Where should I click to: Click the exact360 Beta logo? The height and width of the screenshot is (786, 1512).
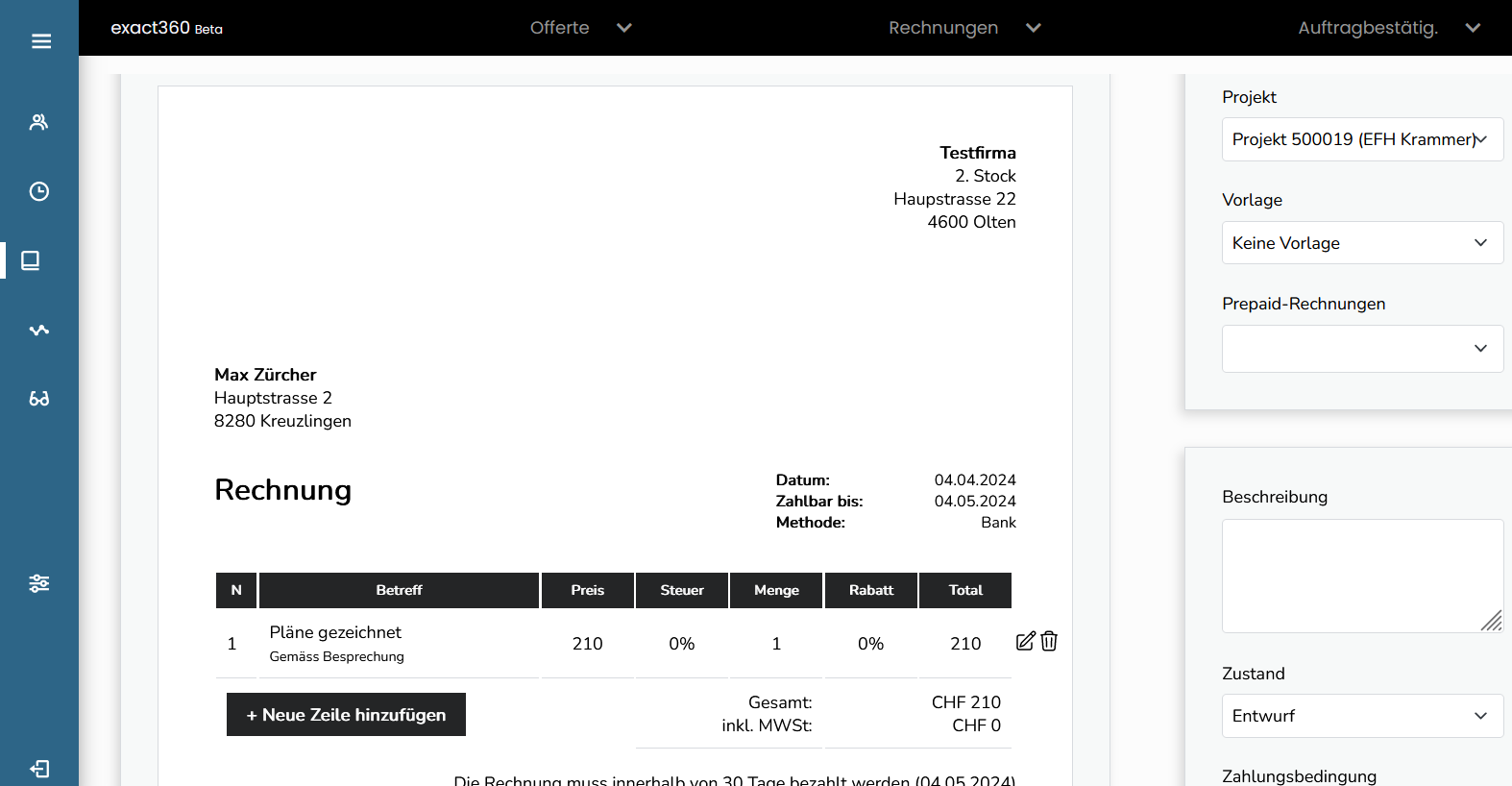166,28
